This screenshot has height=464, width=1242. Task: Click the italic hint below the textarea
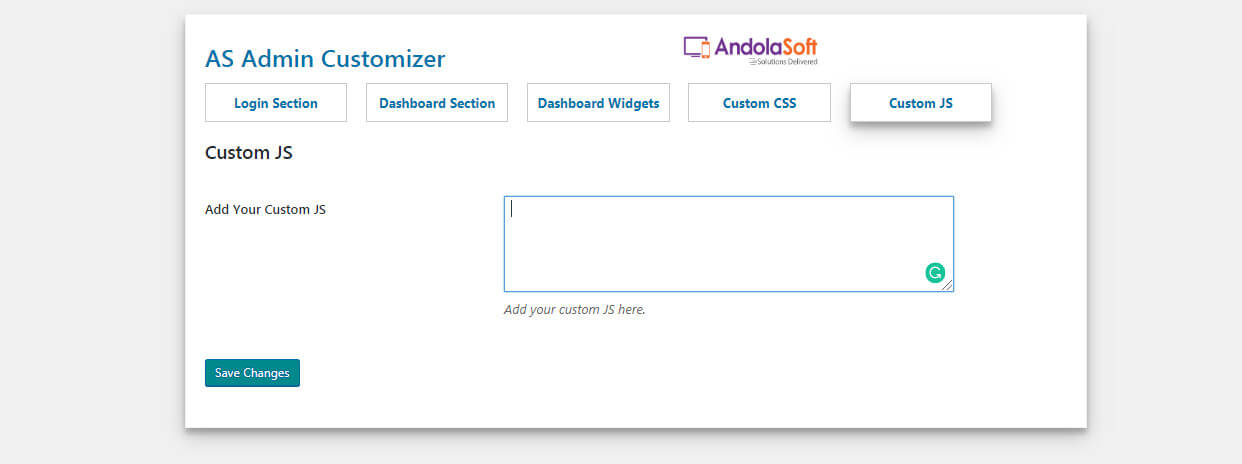point(575,310)
